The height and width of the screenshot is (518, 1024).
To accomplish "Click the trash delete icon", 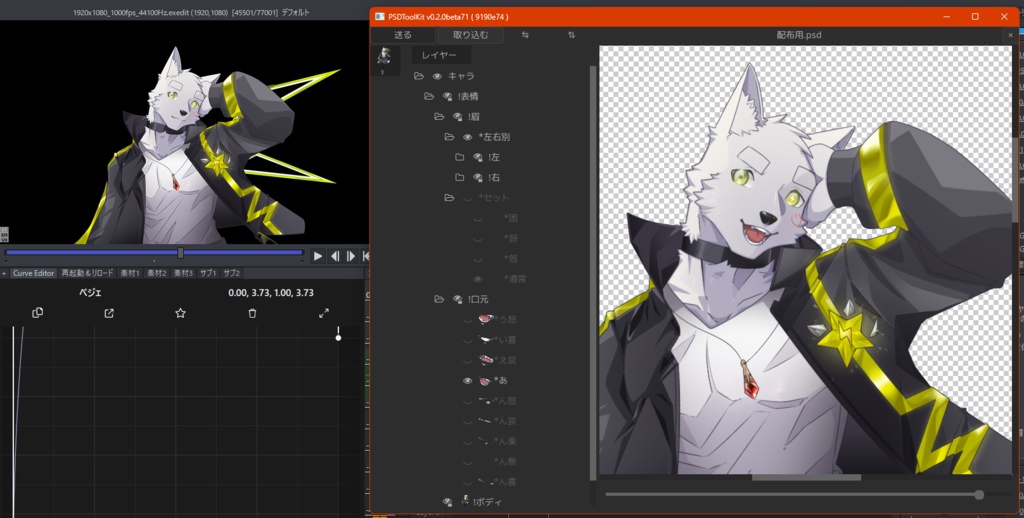I will point(252,313).
